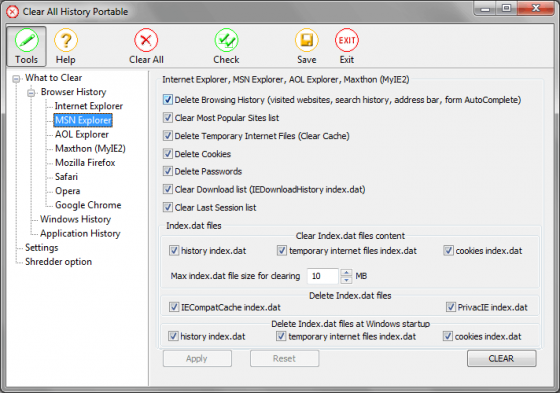Toggle temporary internet files index.dat at startup

281,336
